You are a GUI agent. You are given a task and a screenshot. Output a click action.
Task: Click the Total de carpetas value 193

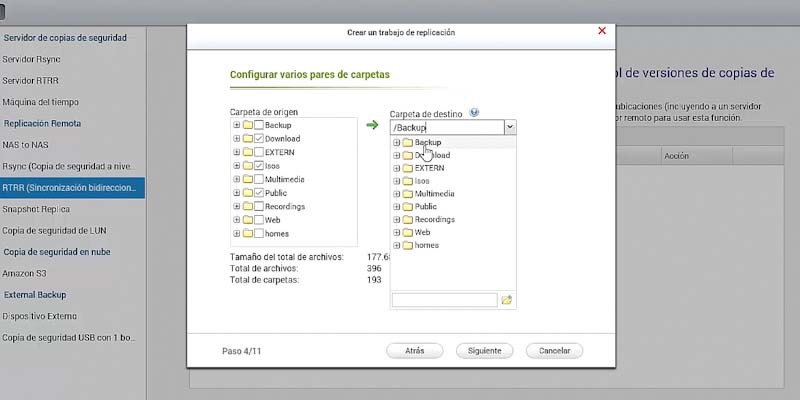tap(374, 280)
